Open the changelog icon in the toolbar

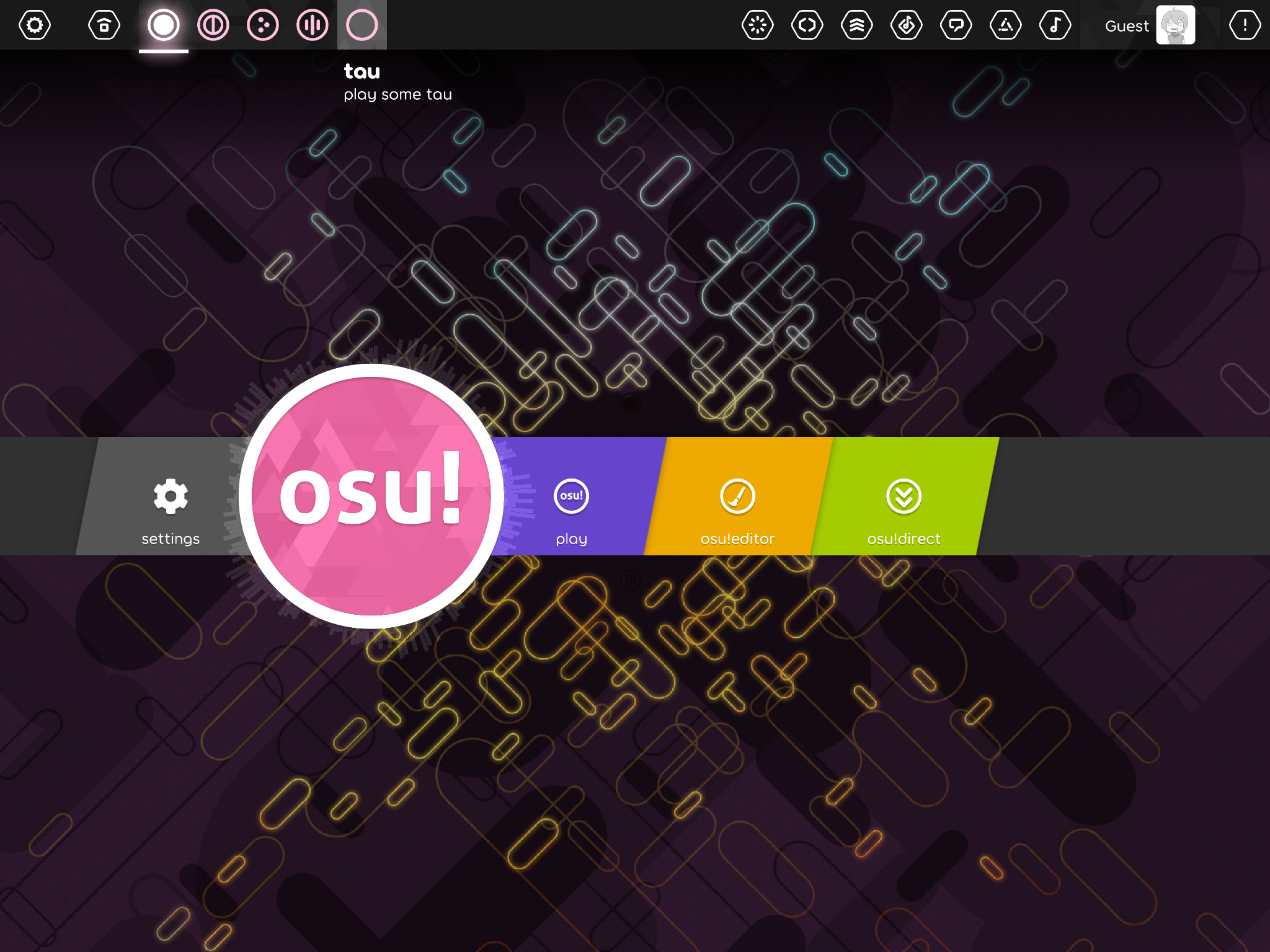tap(807, 25)
